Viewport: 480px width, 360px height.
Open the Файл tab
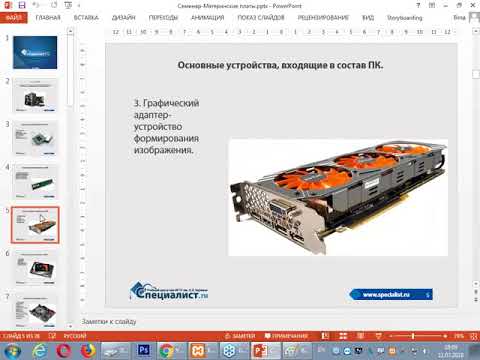point(14,18)
